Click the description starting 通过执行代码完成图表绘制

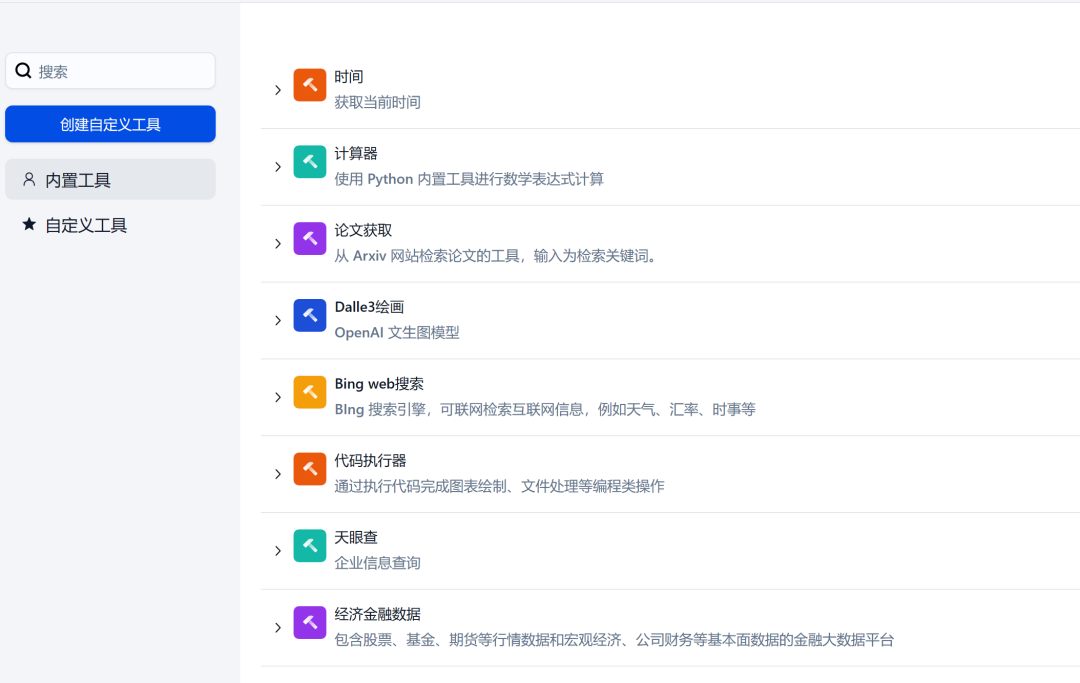[x=499, y=486]
